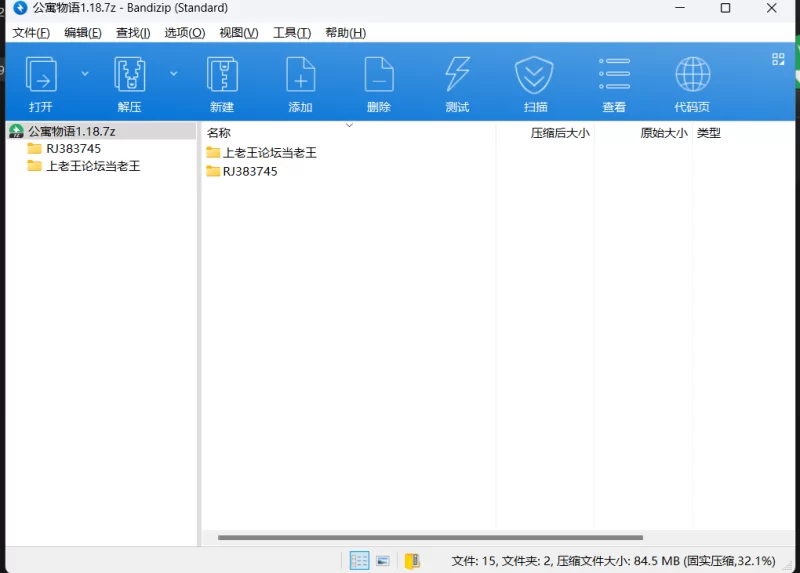The image size is (800, 573).
Task: Open the View (查看) list tool
Action: (x=614, y=74)
